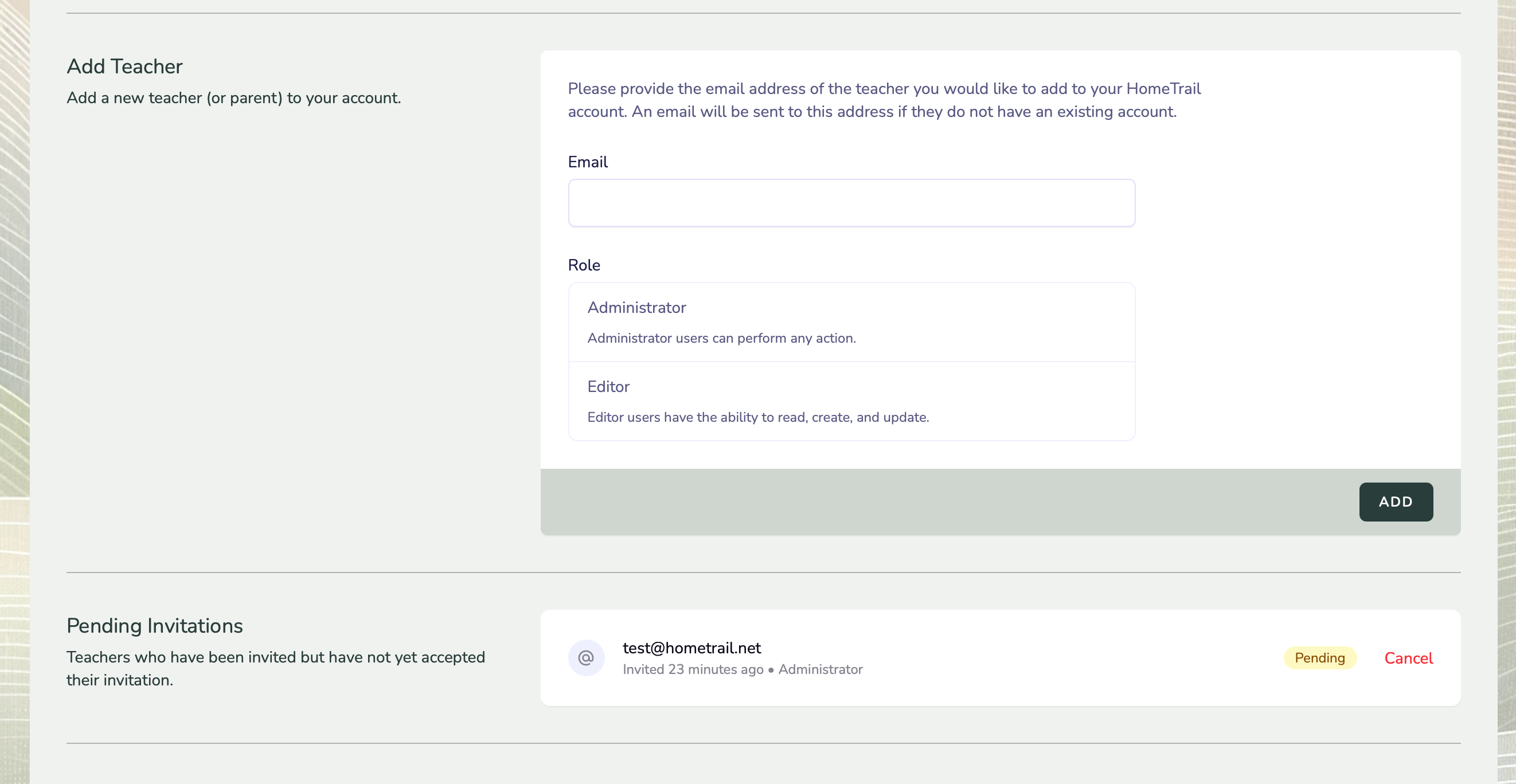Click the Email input field

tap(851, 203)
